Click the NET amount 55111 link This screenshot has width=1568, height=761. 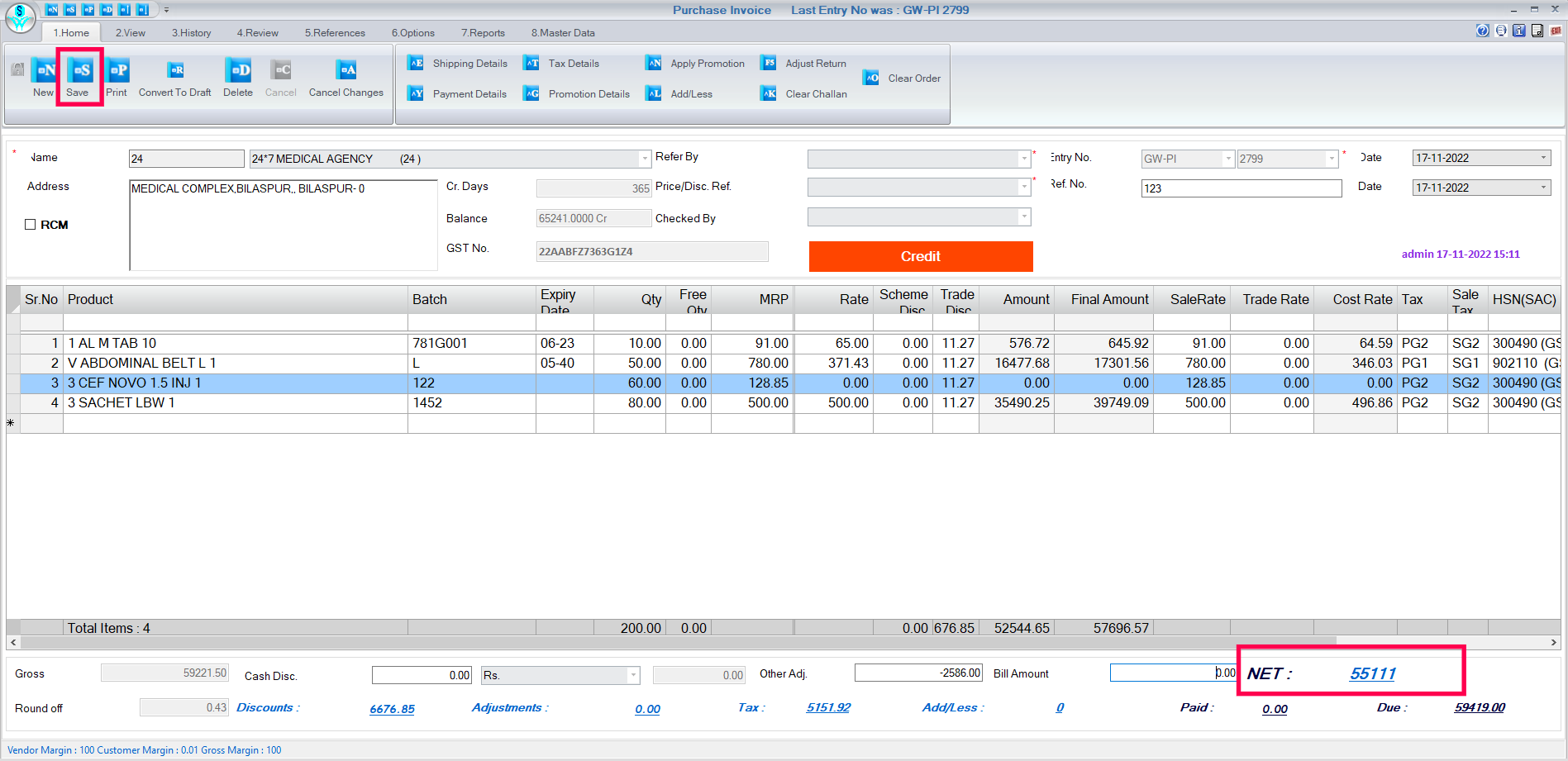[x=1372, y=673]
